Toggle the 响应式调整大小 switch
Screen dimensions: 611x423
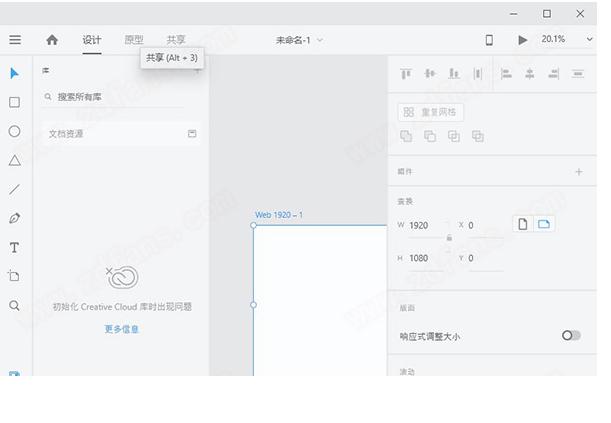point(571,335)
